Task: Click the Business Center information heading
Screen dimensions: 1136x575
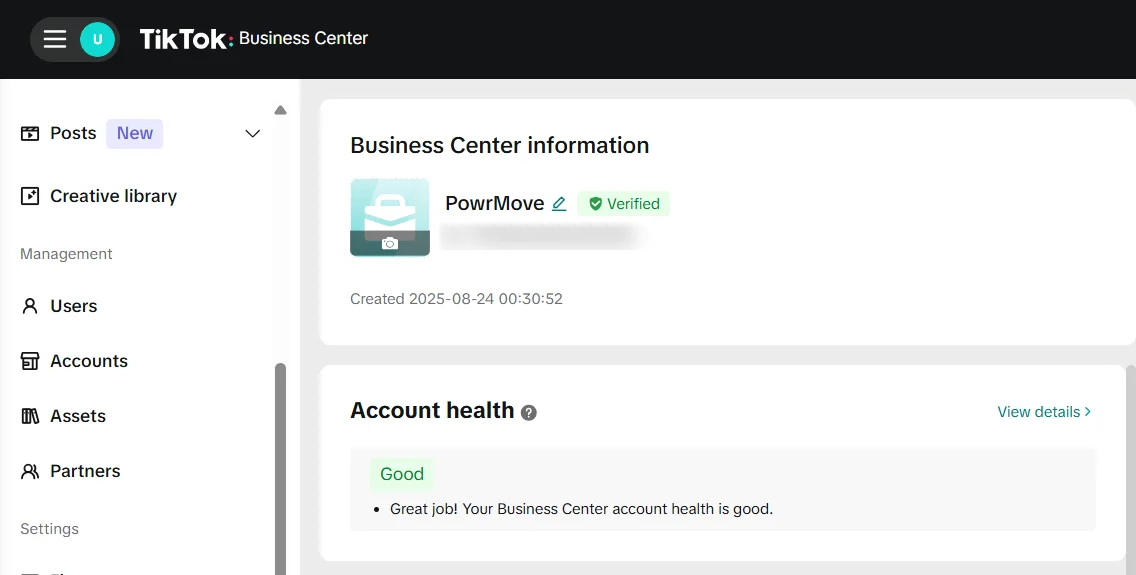Action: [x=499, y=146]
